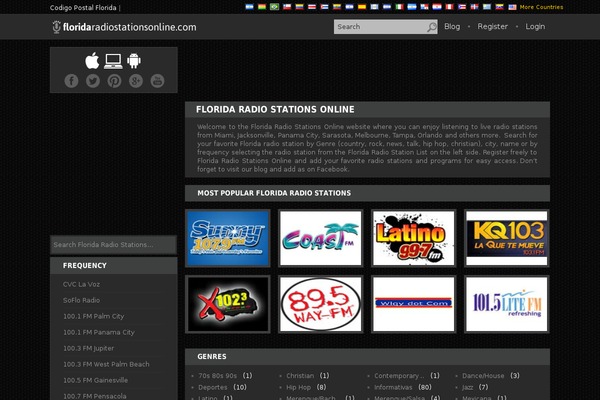Open 100.3 FM West Palm Beach

(x=106, y=364)
